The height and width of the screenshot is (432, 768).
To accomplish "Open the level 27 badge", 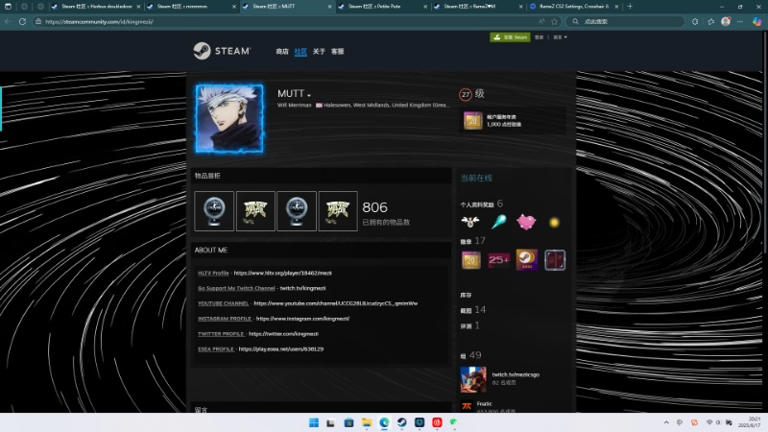I will (465, 95).
